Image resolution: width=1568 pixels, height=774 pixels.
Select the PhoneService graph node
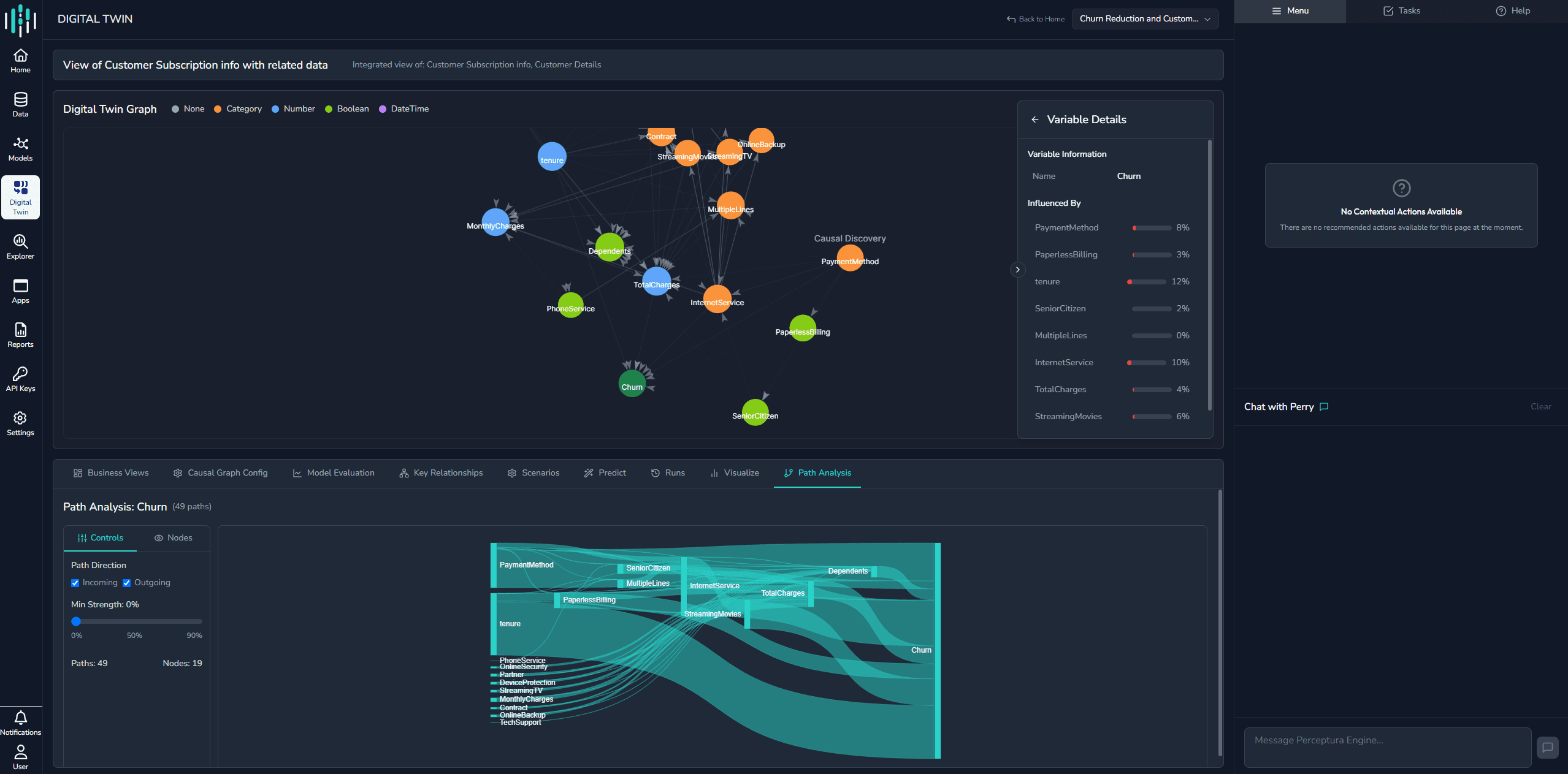pos(570,305)
